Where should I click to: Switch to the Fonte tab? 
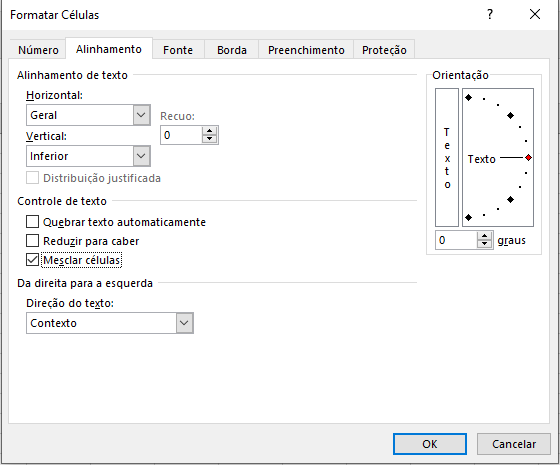178,50
